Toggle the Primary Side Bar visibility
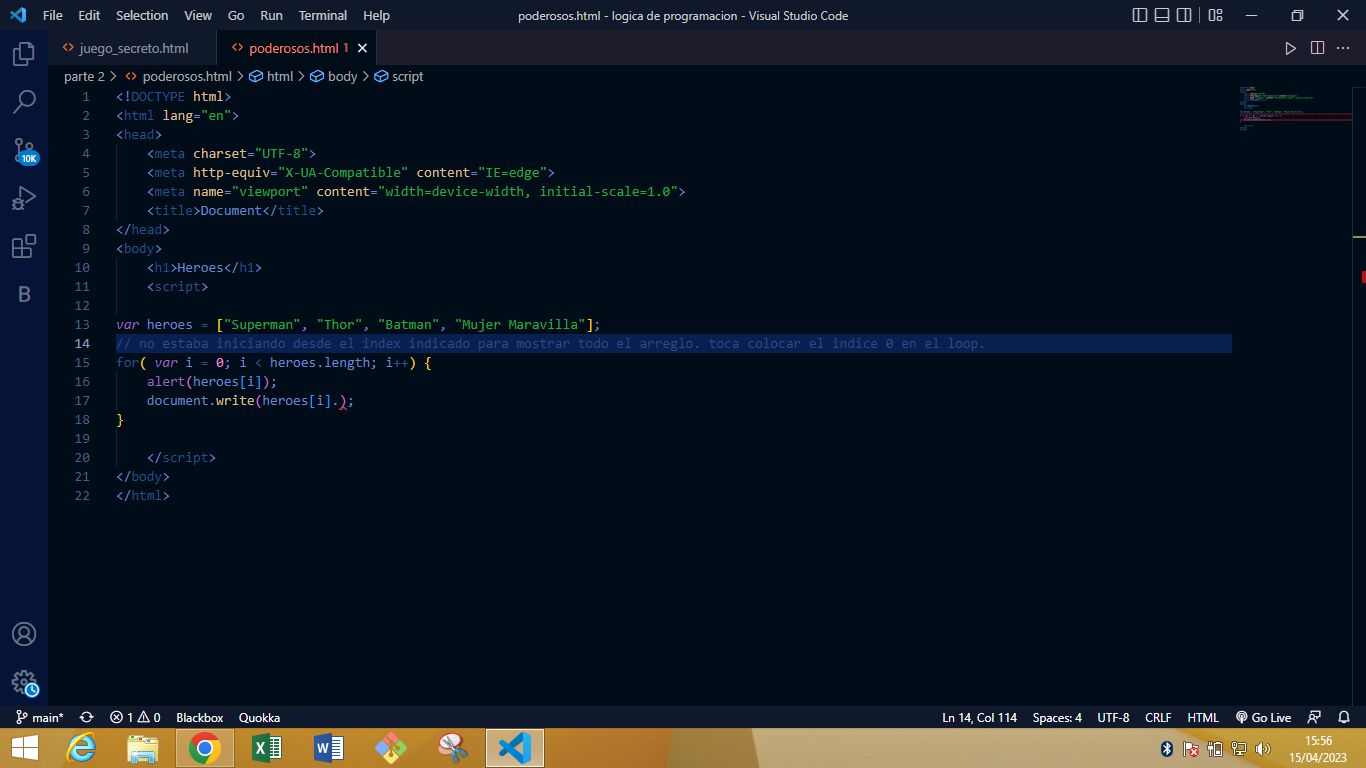 tap(1140, 15)
